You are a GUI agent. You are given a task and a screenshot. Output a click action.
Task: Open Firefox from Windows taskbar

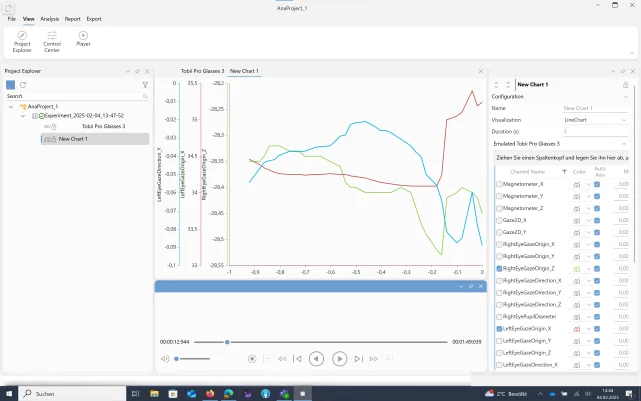(210, 394)
